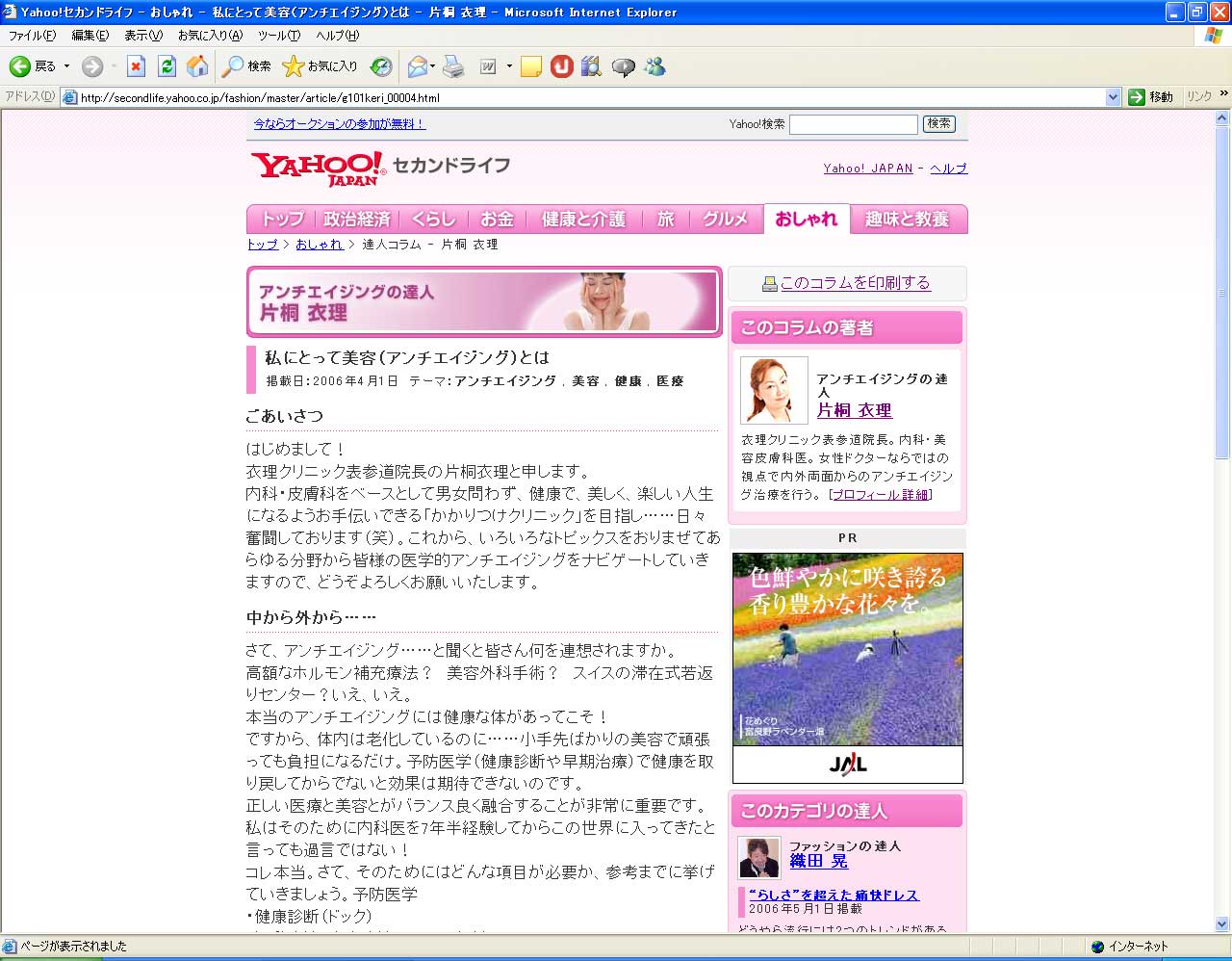Expand the Word edit dropdown arrow
Image resolution: width=1232 pixels, height=961 pixels.
coord(509,66)
